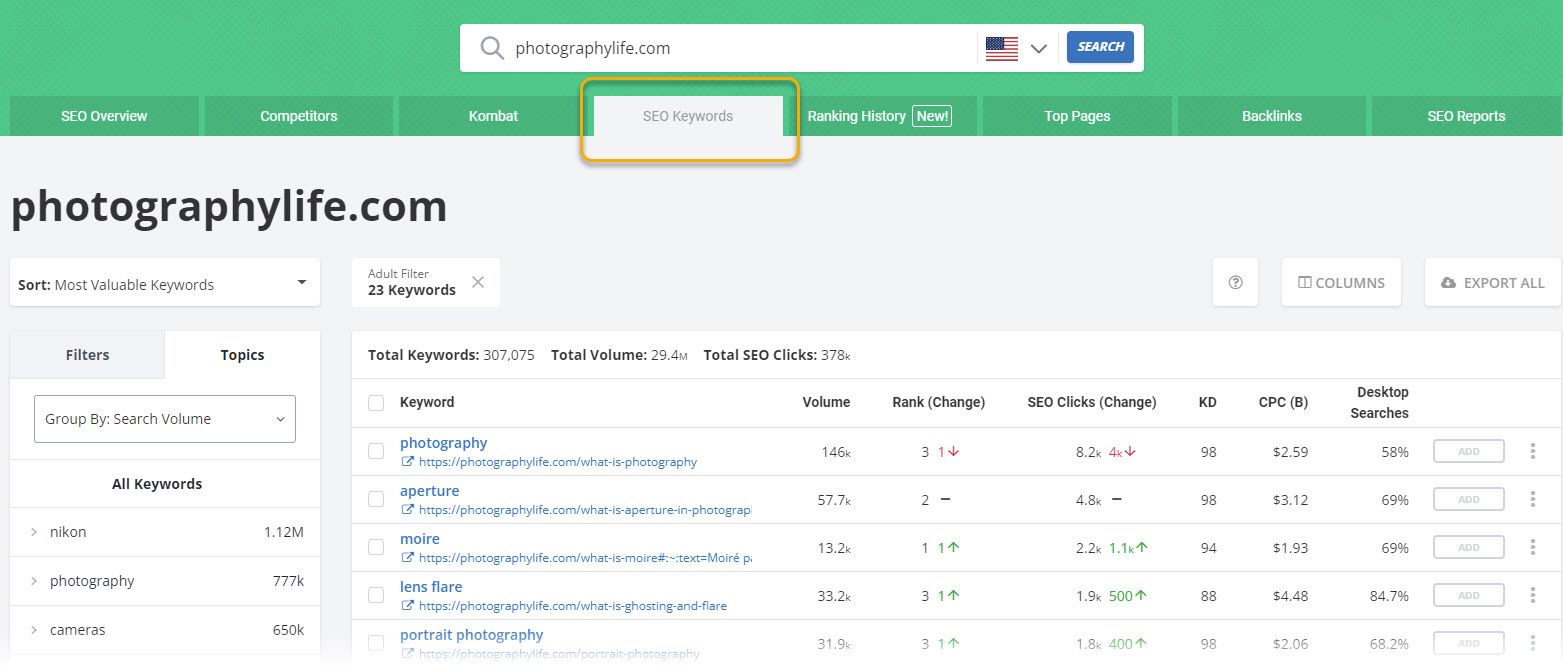Screen dimensions: 1563x666
Task: Visit the what-is-ghosting-and-flare URL link
Action: 573,606
